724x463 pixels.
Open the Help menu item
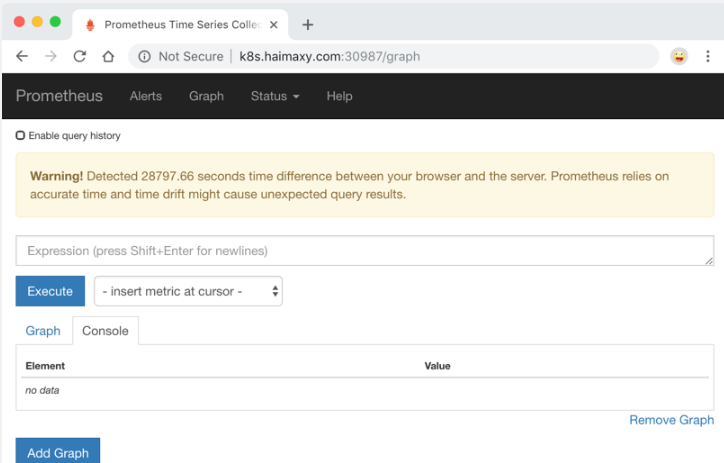(339, 96)
